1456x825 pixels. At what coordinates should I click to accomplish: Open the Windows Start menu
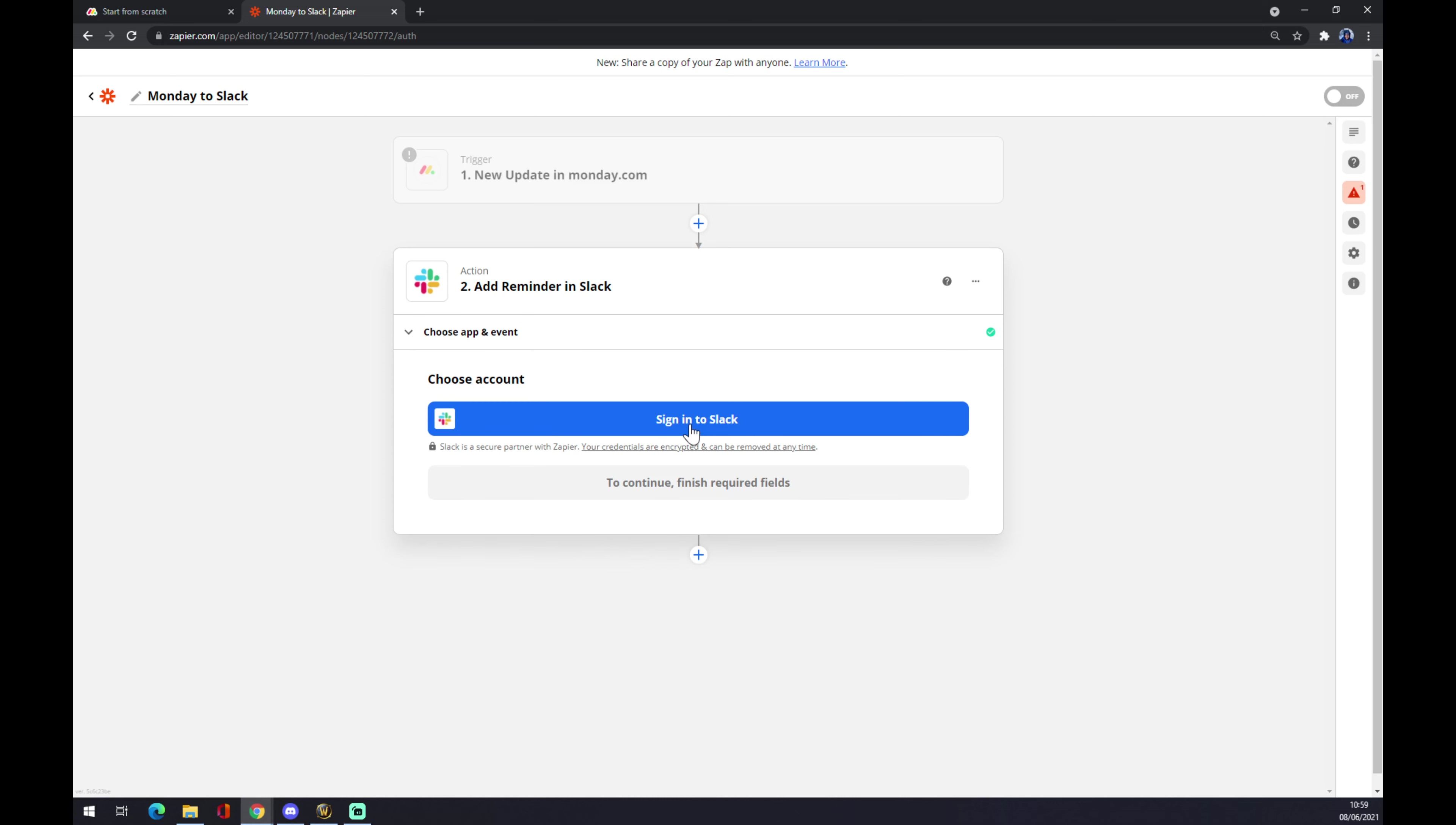point(89,811)
